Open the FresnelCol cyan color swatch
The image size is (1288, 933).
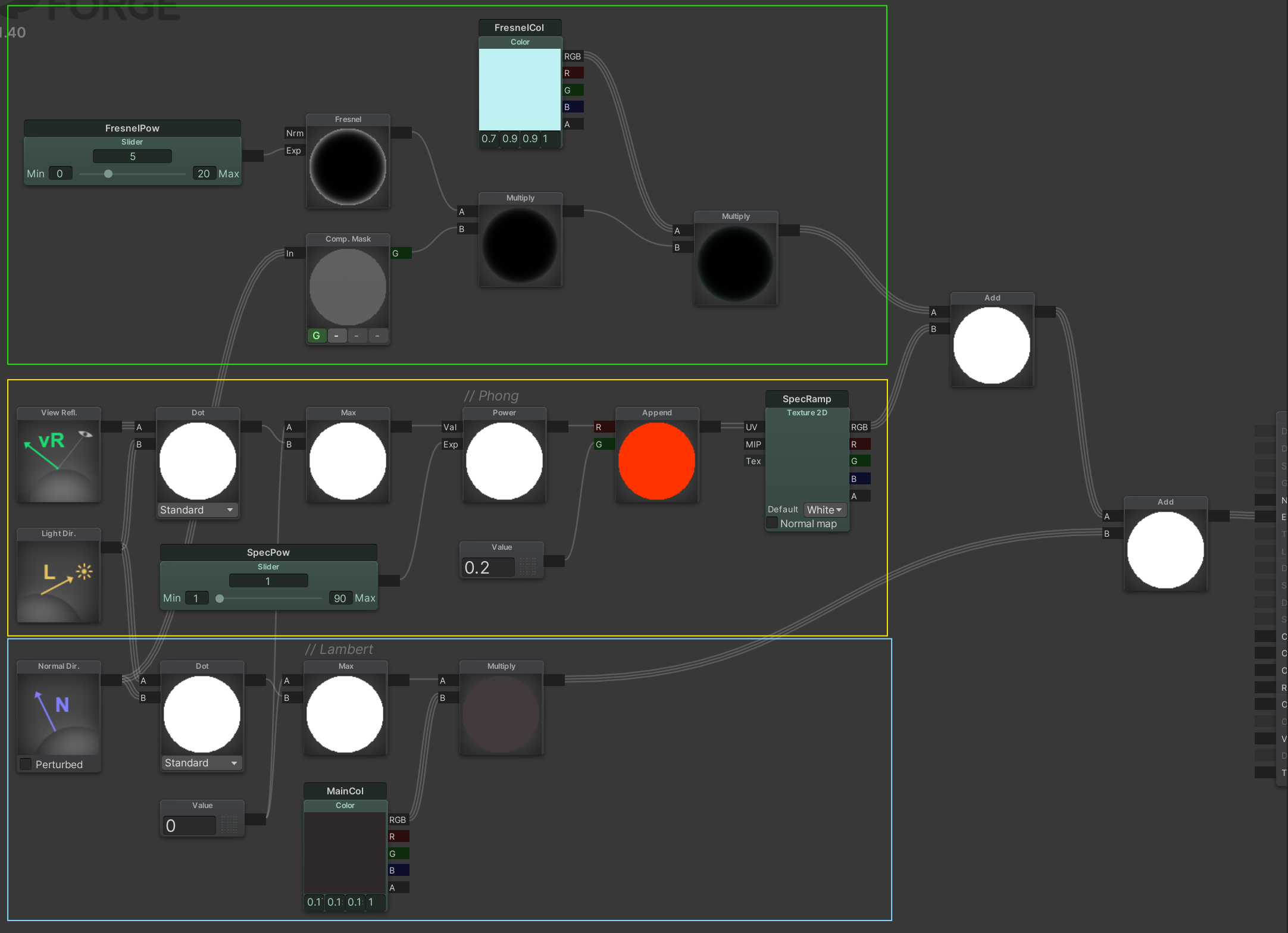[519, 89]
